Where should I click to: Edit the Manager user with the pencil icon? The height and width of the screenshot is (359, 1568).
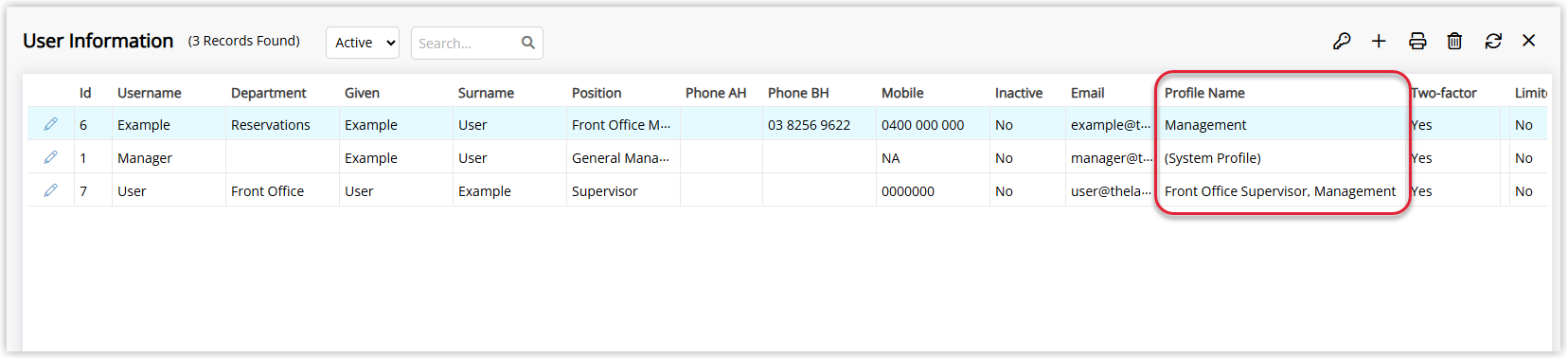click(51, 157)
